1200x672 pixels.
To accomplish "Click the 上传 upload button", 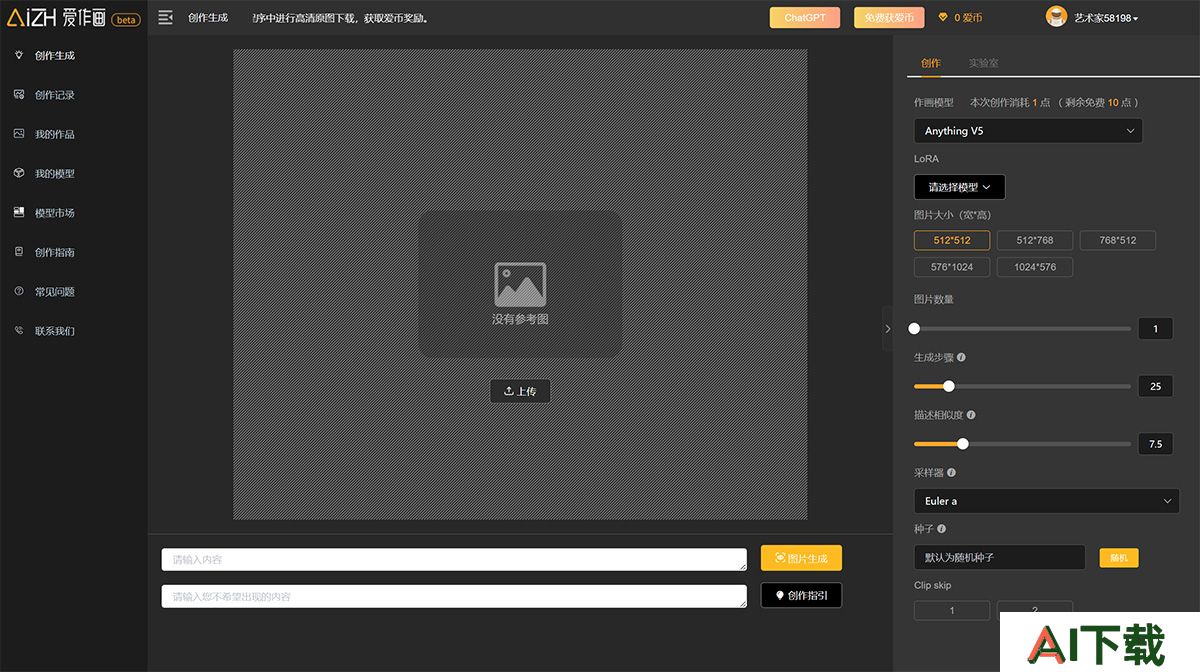I will [x=520, y=391].
